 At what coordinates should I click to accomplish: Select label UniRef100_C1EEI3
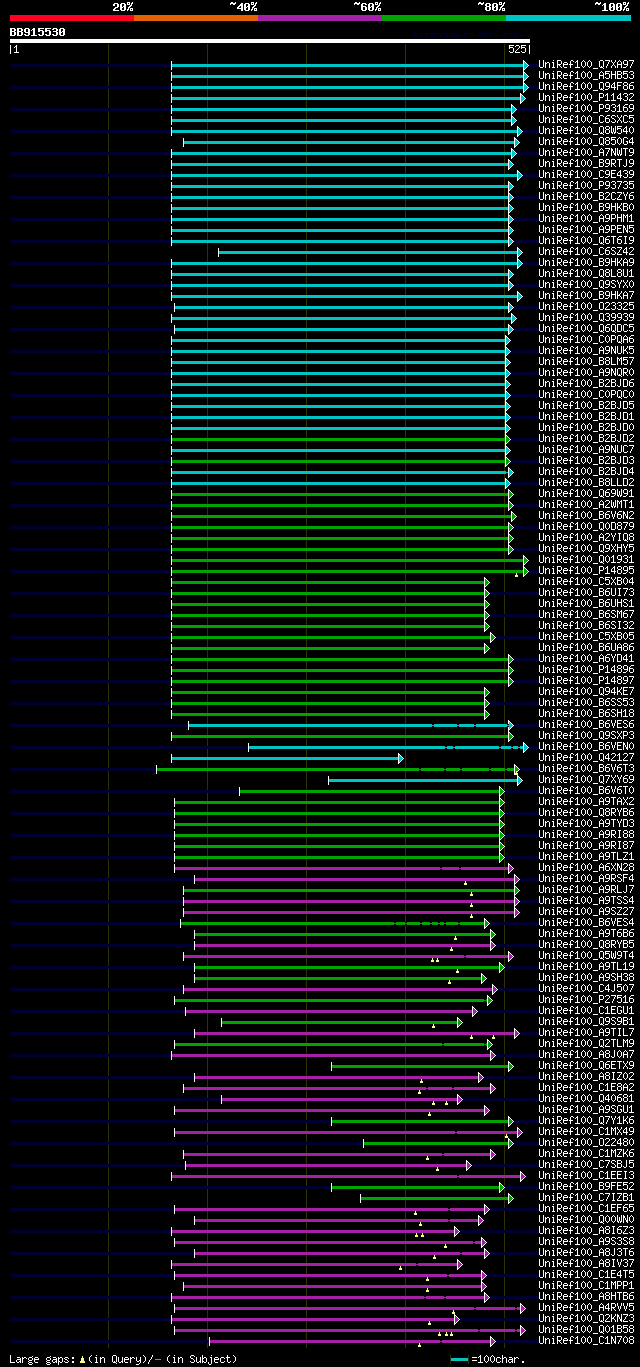tap(586, 1175)
